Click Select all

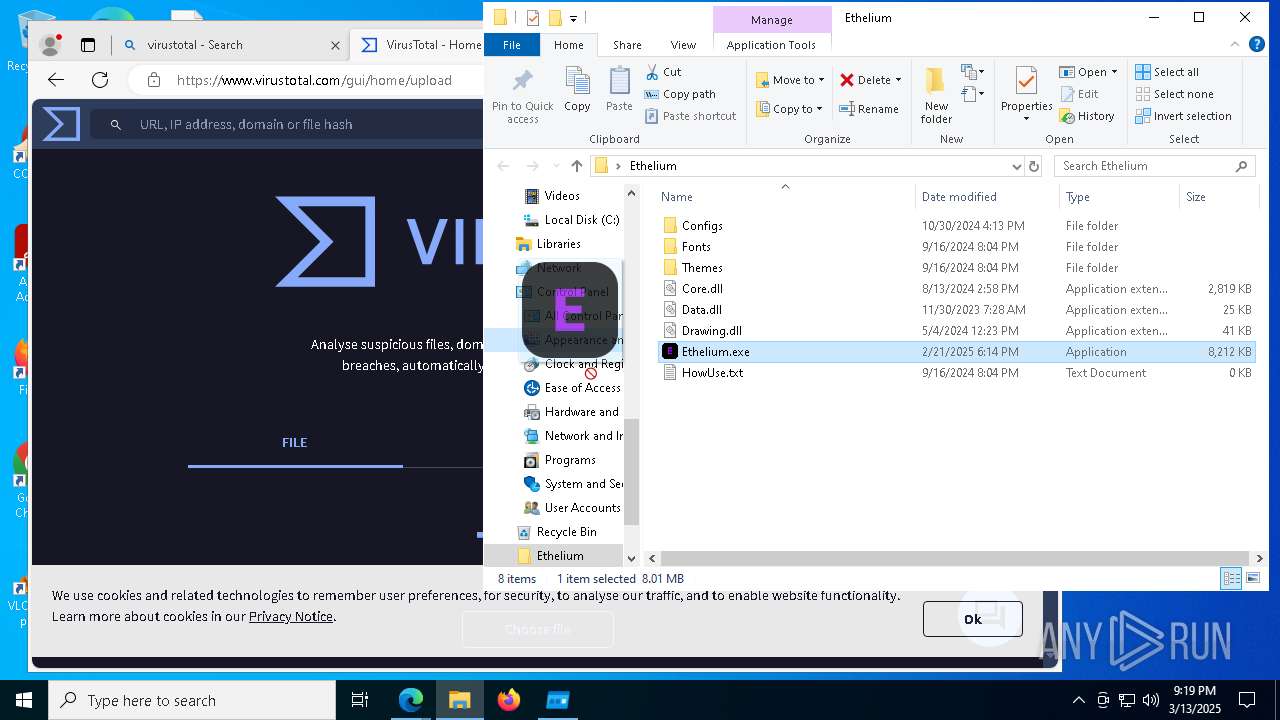pyautogui.click(x=1167, y=72)
